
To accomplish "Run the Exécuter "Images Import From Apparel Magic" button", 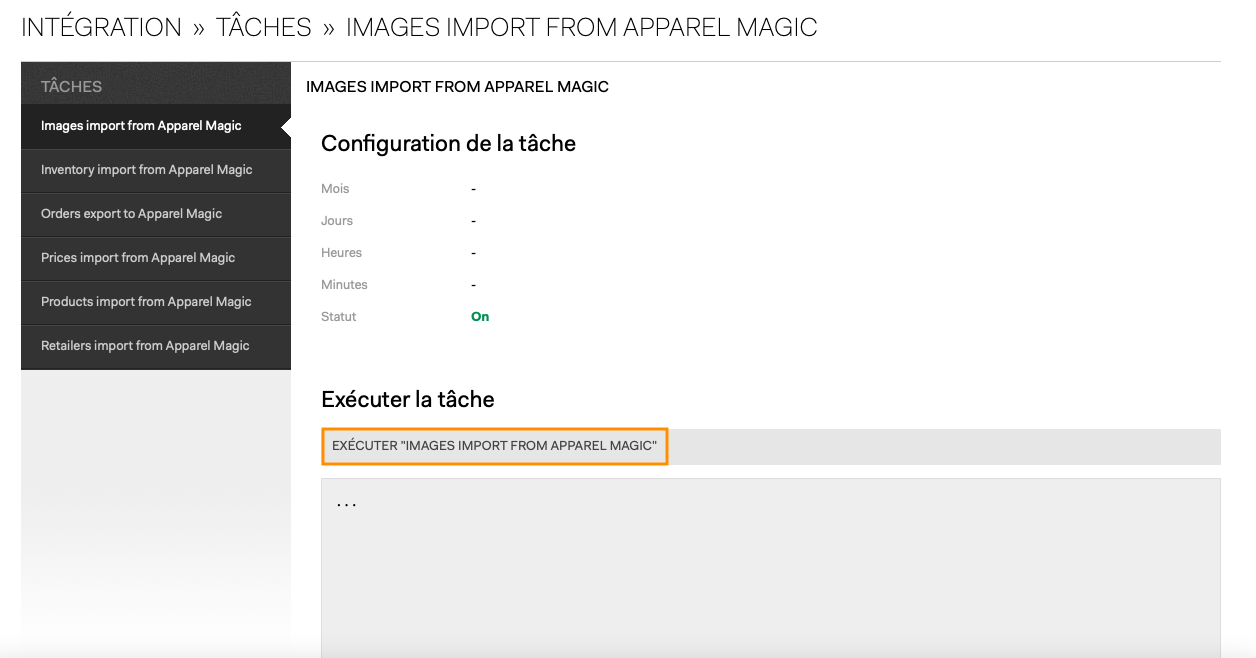I will [495, 446].
